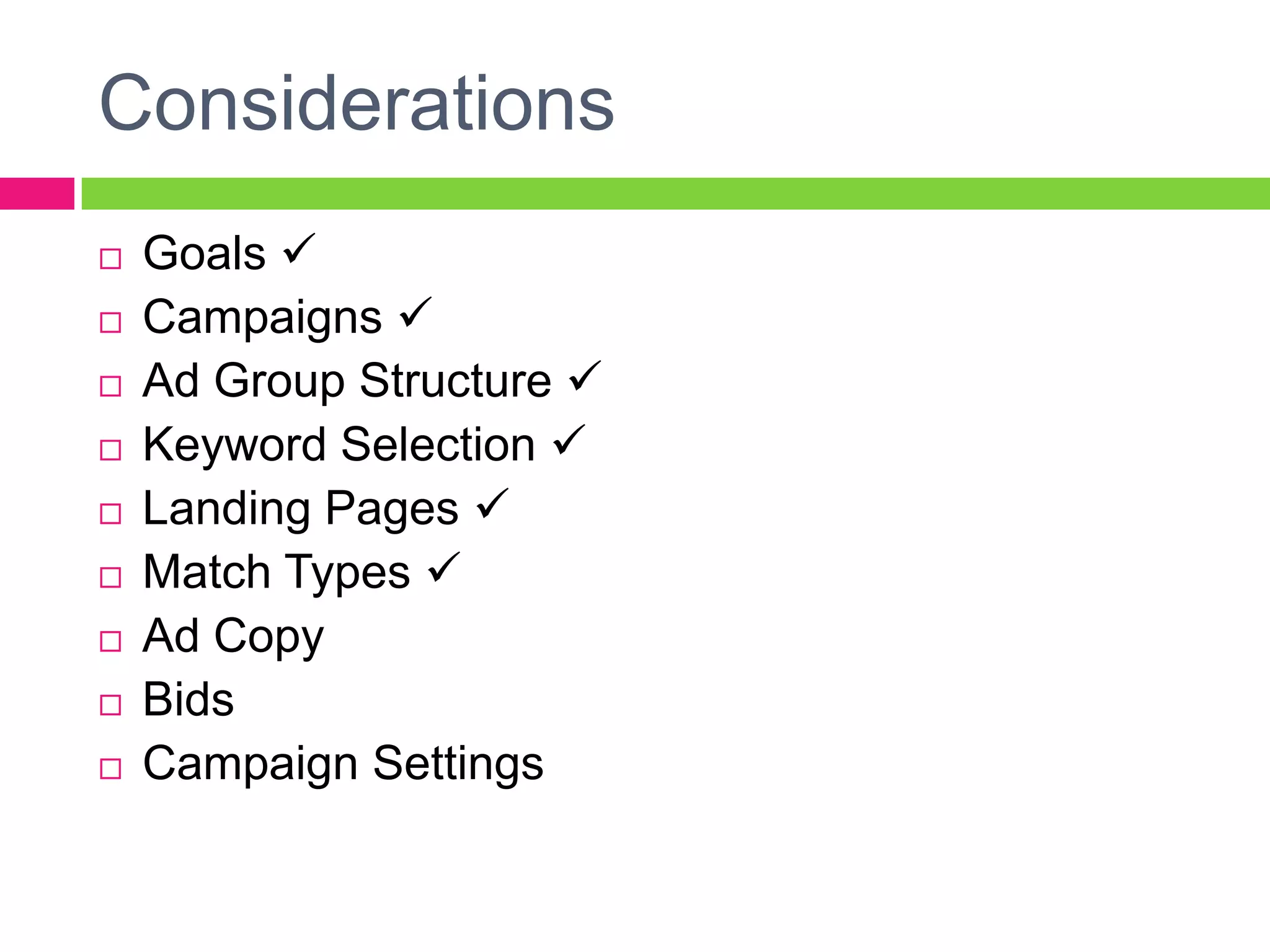The height and width of the screenshot is (952, 1270).
Task: Click the square bullet before Goals
Action: coord(110,258)
